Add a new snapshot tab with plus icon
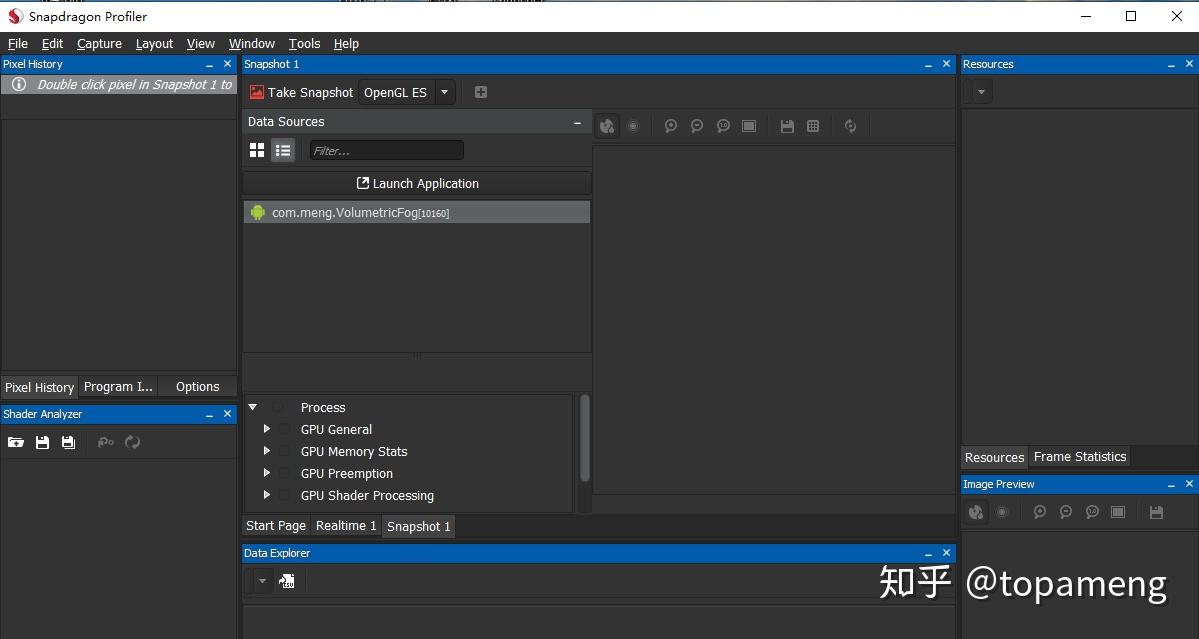Viewport: 1199px width, 639px height. pyautogui.click(x=480, y=92)
